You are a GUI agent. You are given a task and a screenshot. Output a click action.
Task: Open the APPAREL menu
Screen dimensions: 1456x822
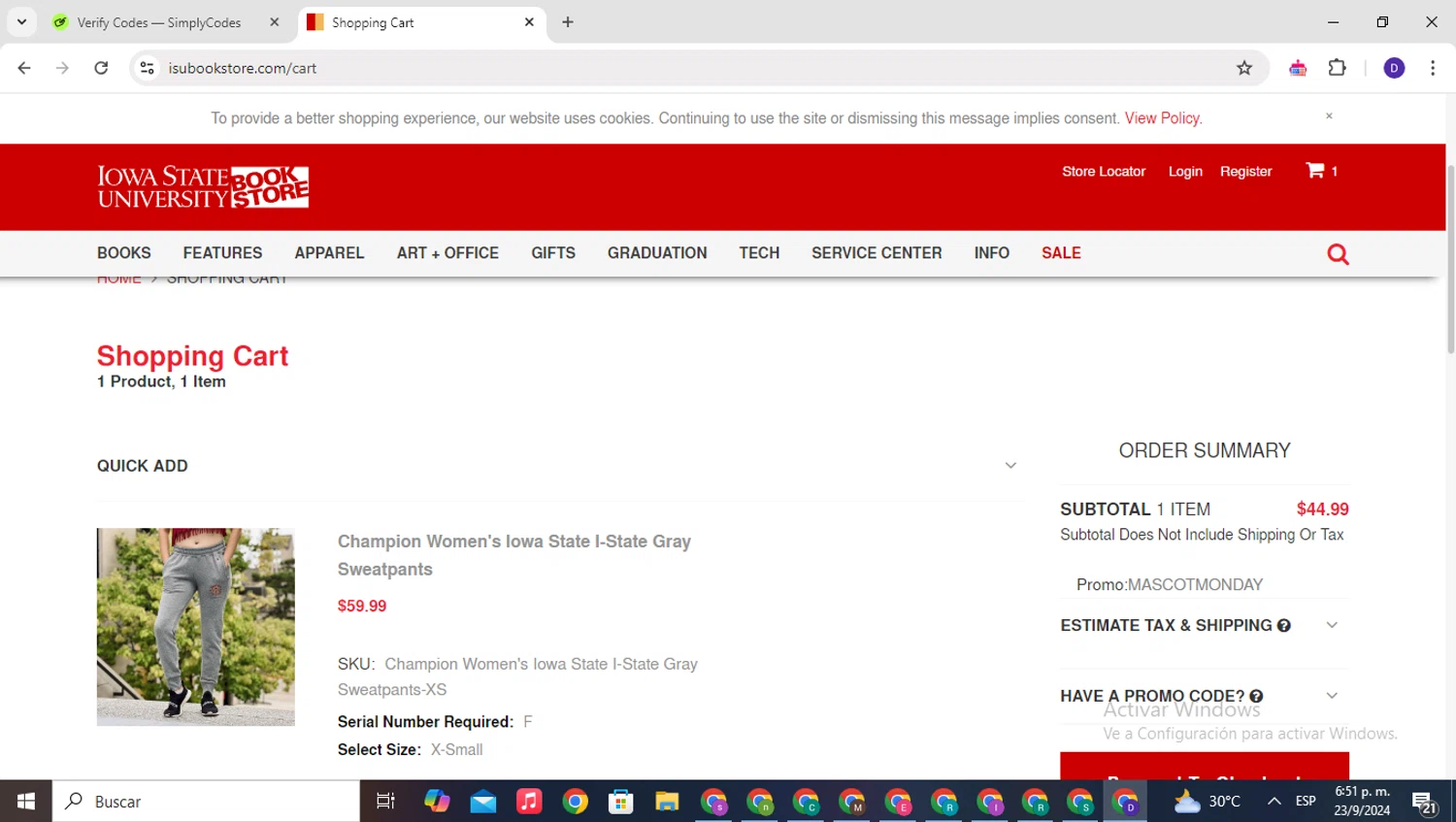pyautogui.click(x=329, y=252)
